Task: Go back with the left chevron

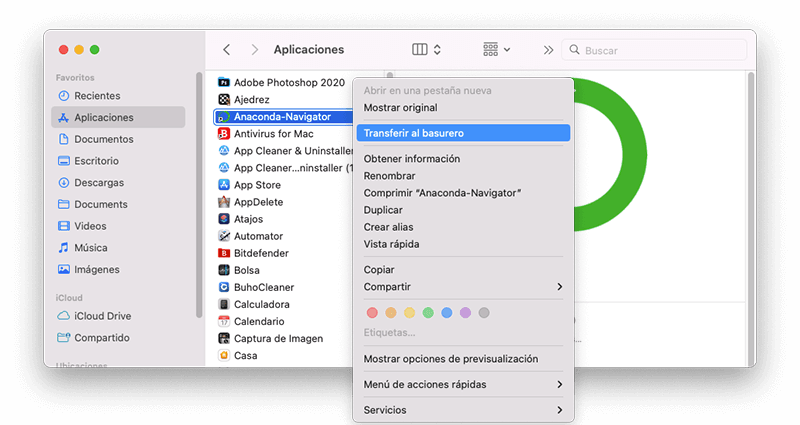Action: (x=227, y=49)
